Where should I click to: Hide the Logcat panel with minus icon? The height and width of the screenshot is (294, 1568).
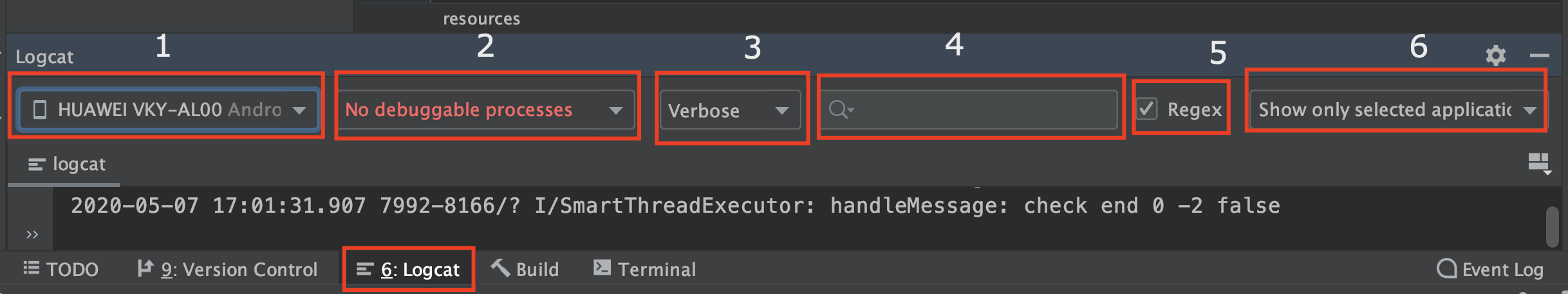(x=1539, y=55)
